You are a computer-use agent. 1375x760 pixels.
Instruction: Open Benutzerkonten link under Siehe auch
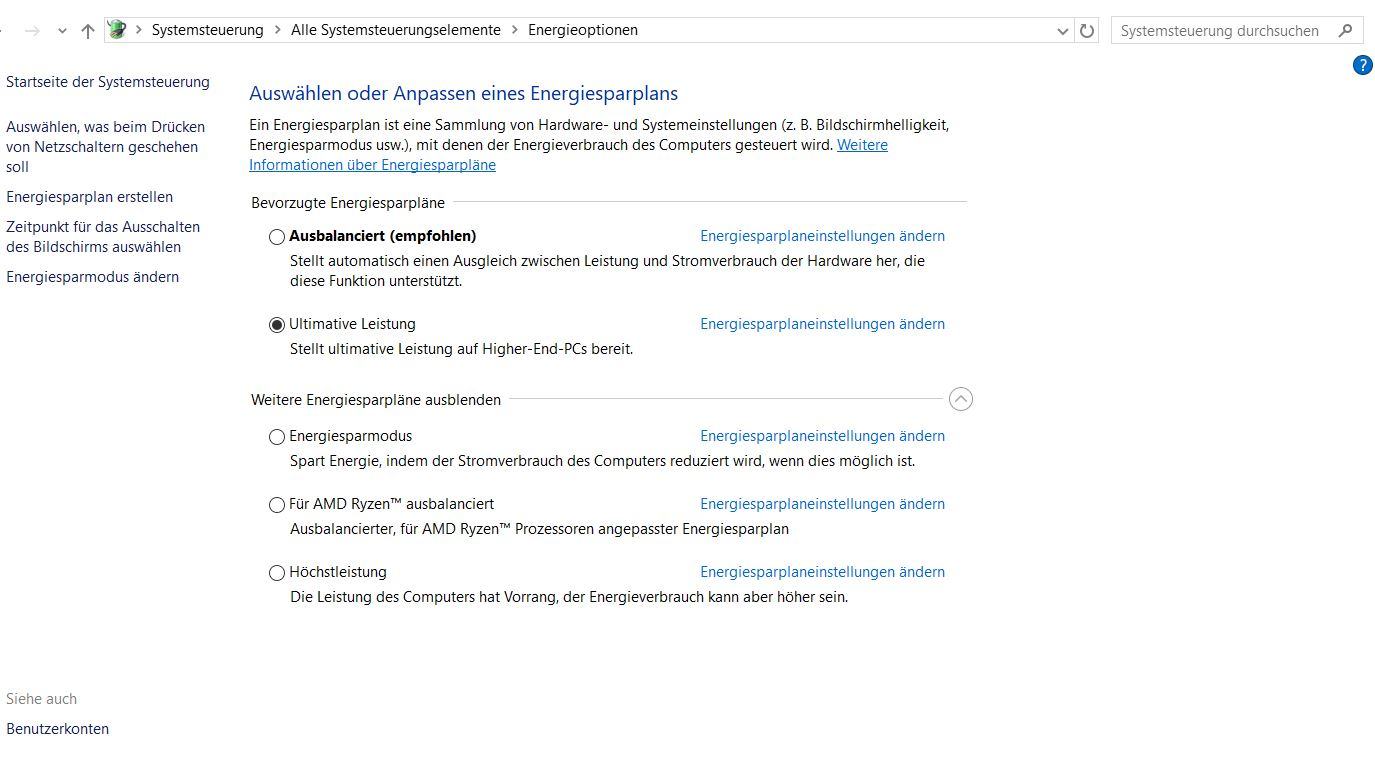[57, 729]
